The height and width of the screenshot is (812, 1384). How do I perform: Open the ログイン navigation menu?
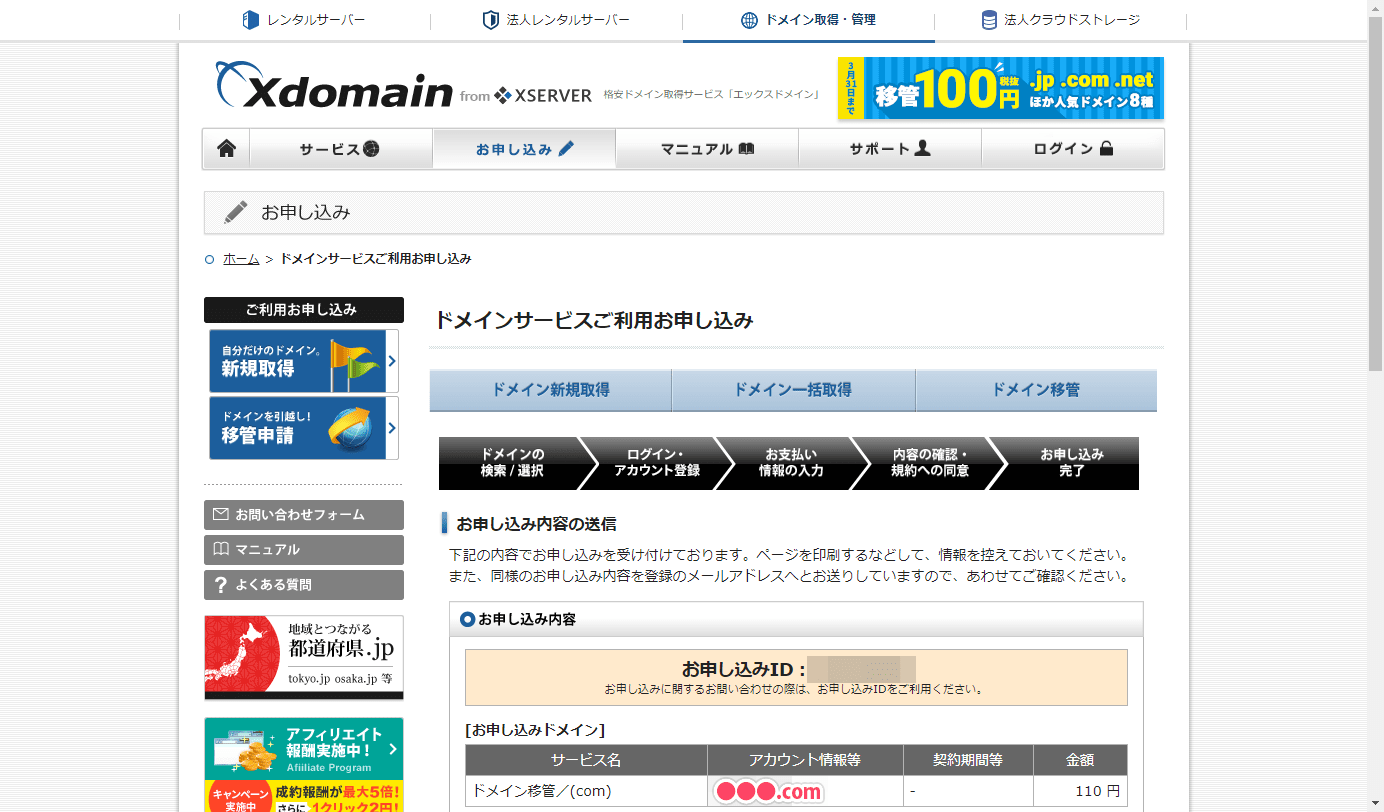coord(1073,149)
